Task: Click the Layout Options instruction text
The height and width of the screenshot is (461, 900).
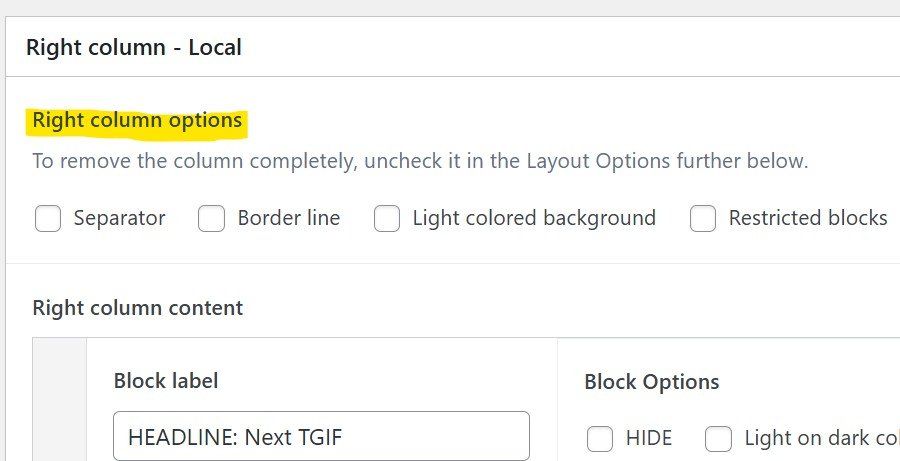Action: coord(420,161)
